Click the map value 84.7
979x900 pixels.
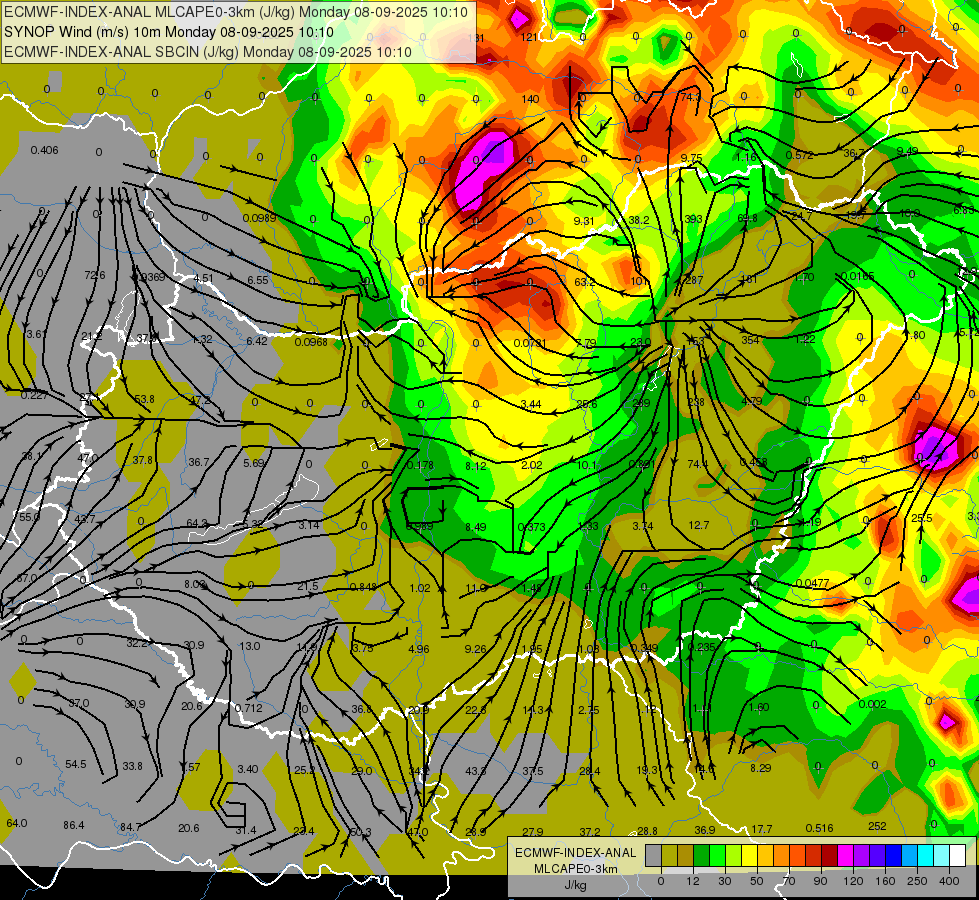130,827
